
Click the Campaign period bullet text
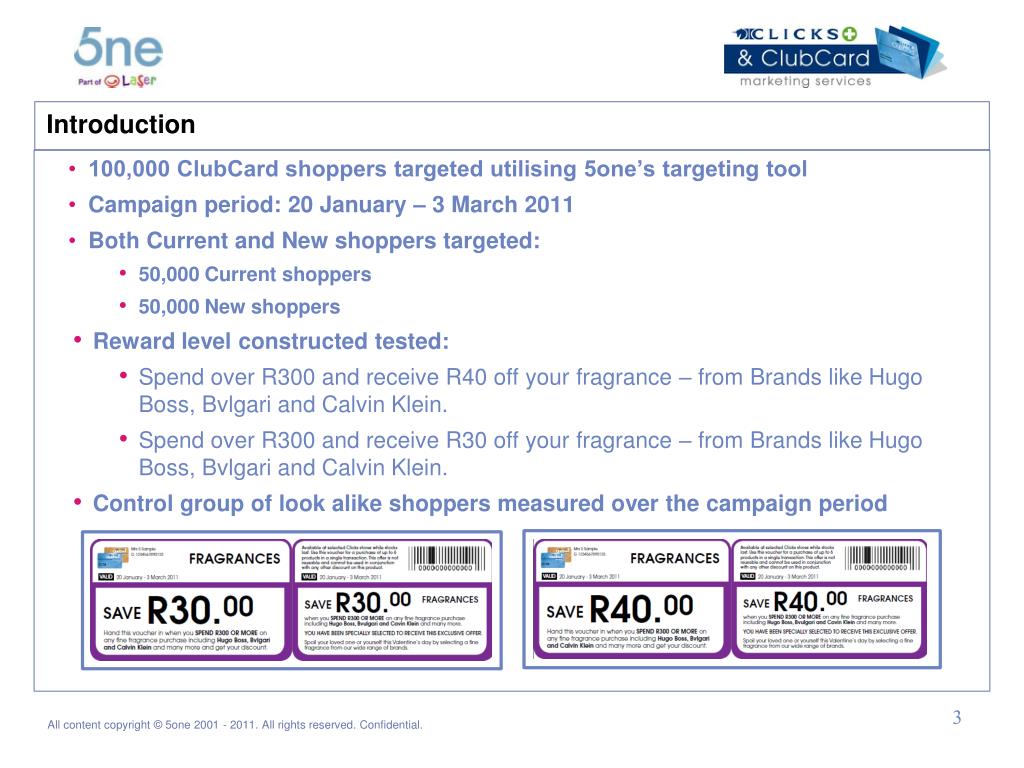click(330, 204)
